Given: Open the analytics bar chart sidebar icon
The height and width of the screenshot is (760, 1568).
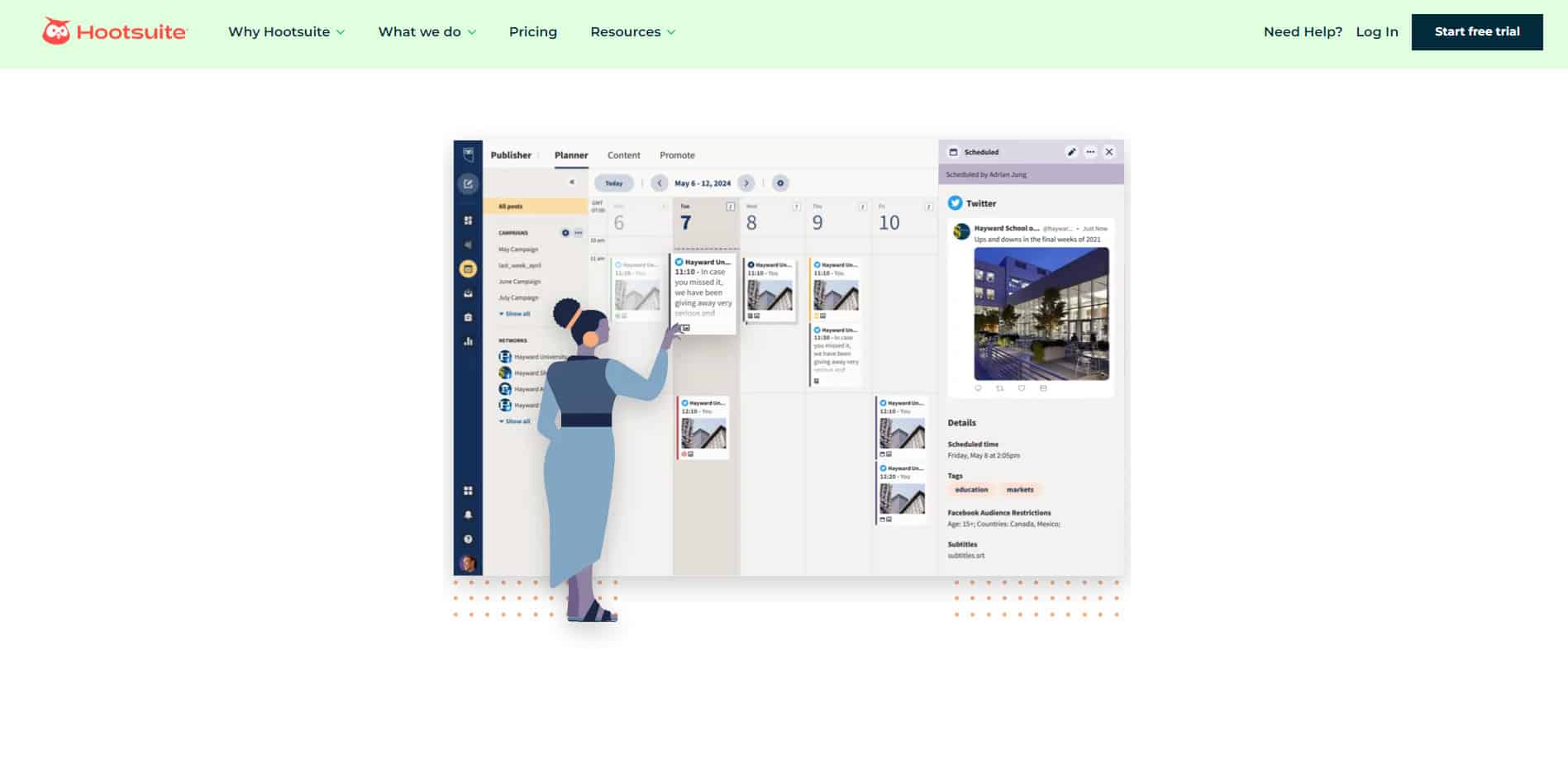Looking at the screenshot, I should pos(468,341).
